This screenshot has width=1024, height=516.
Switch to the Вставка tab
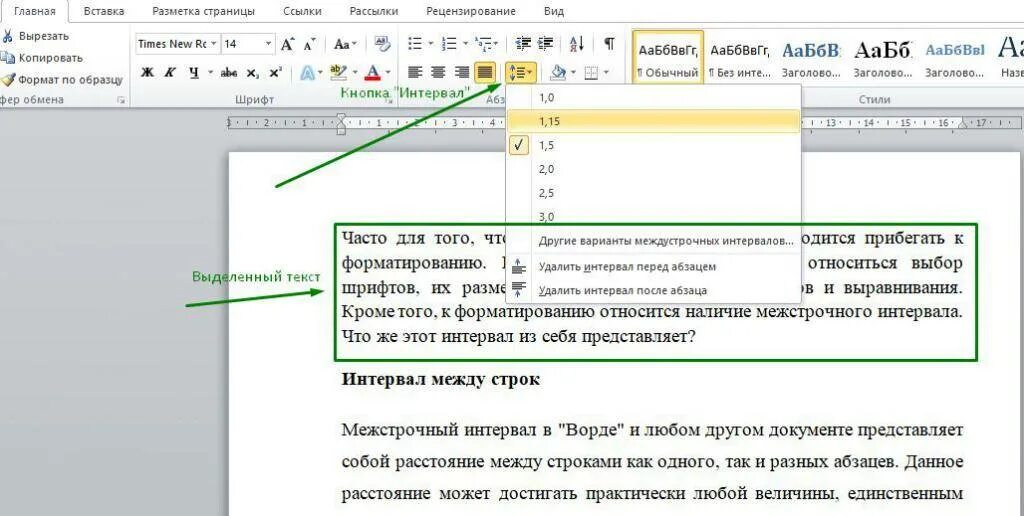tap(104, 11)
